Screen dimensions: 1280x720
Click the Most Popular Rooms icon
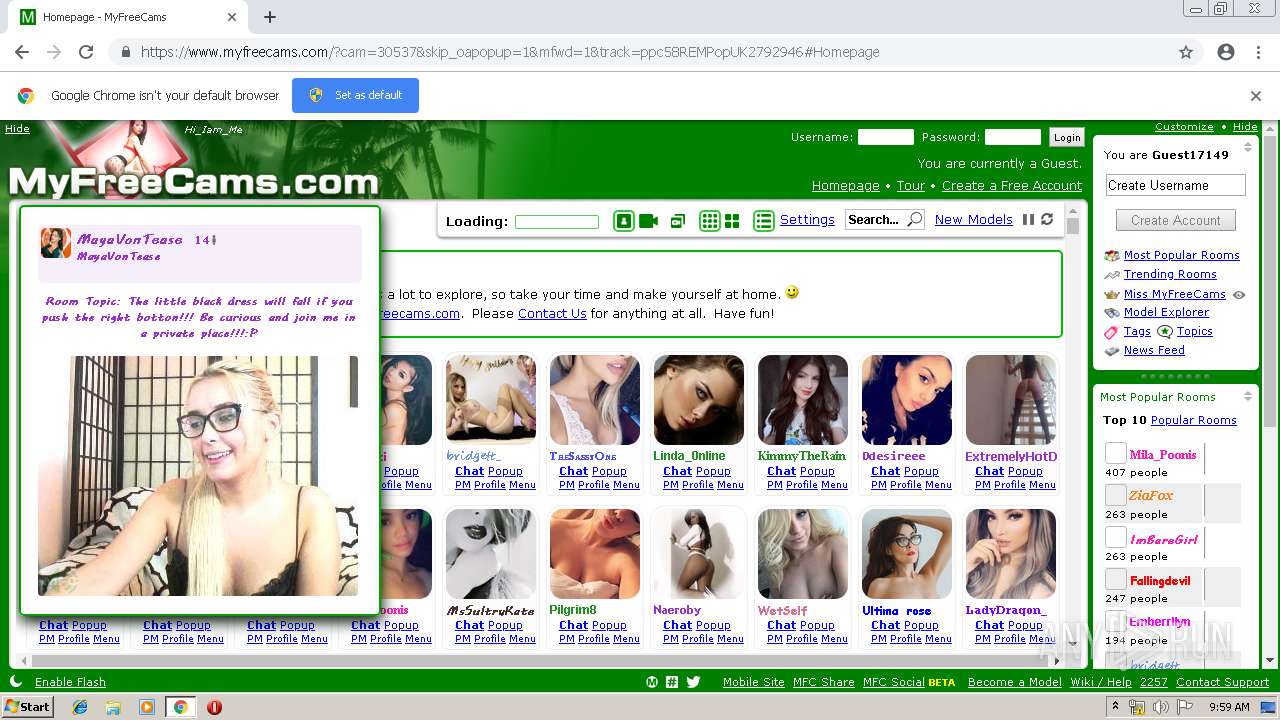pyautogui.click(x=1111, y=256)
